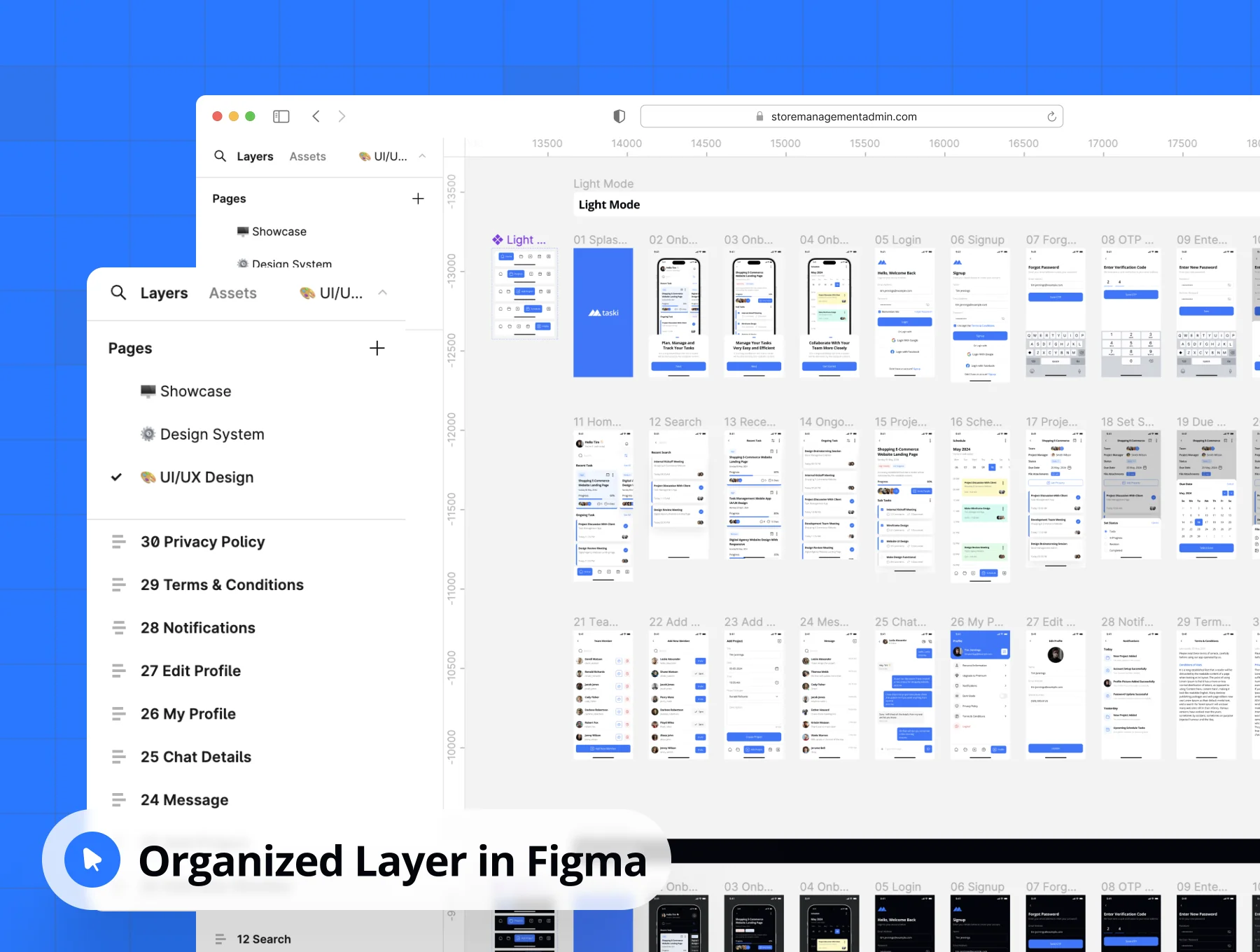This screenshot has width=1260, height=952.
Task: Click the 15 Project frame label
Action: pyautogui.click(x=900, y=421)
